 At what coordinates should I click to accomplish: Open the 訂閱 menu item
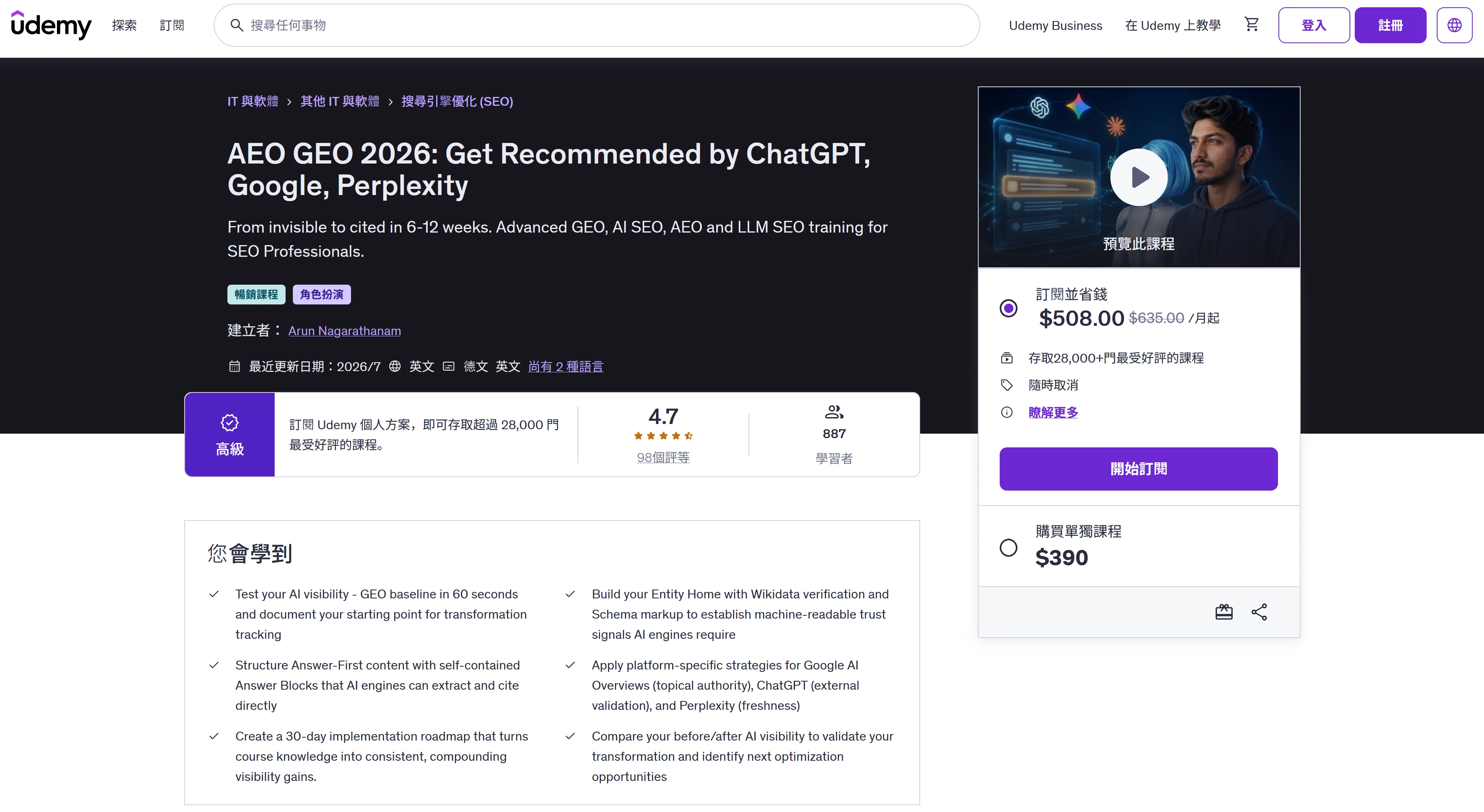click(x=172, y=25)
